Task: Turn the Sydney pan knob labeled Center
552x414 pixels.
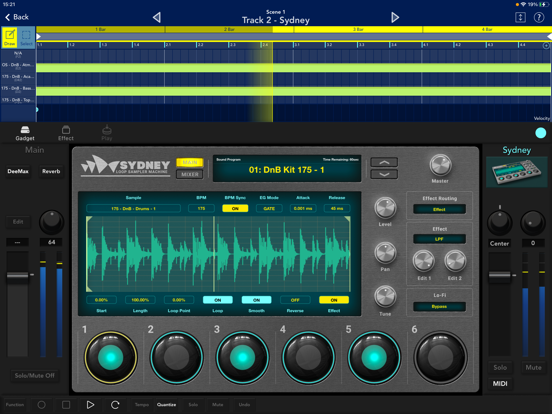Action: [x=500, y=222]
